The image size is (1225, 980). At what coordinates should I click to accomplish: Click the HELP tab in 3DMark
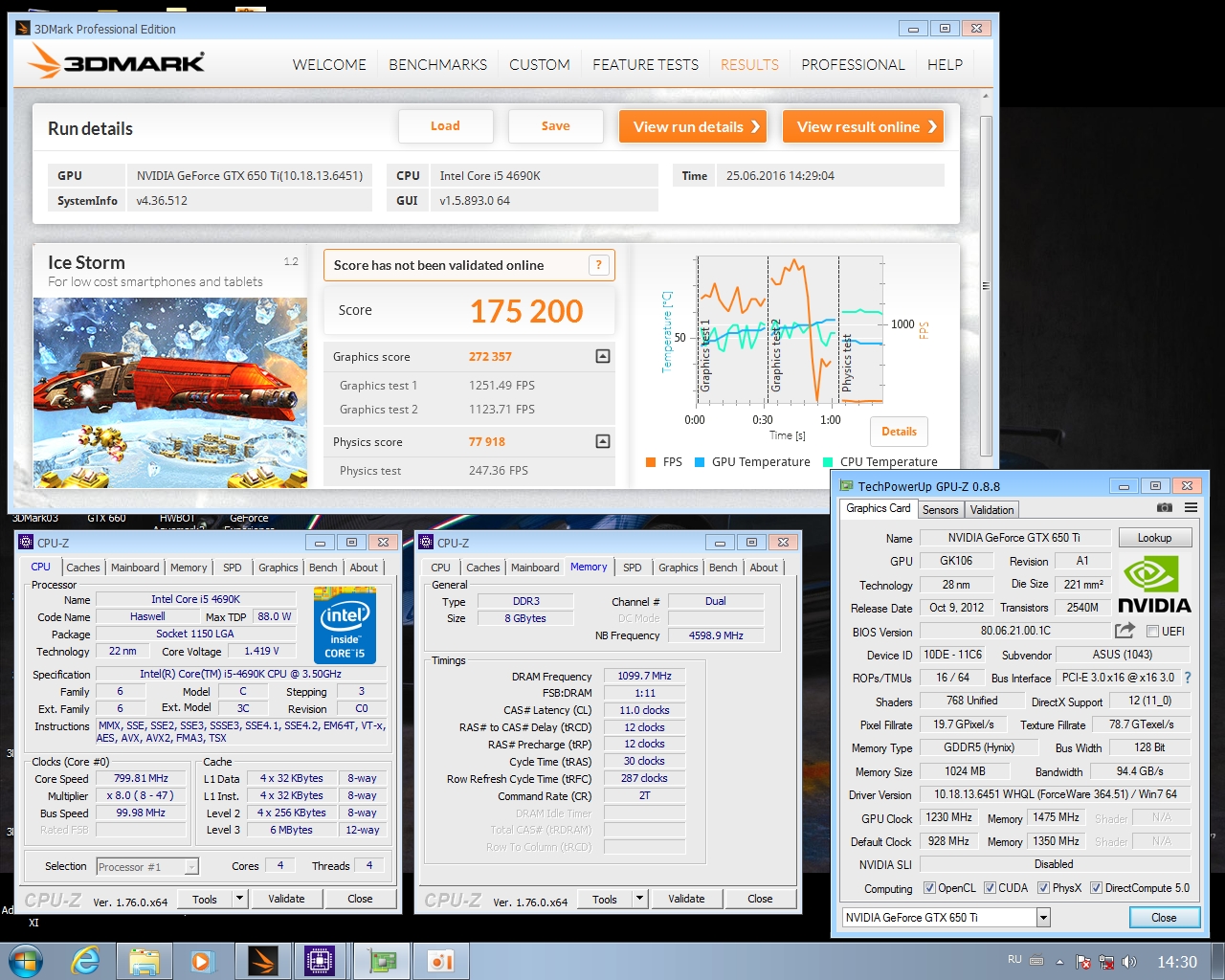pos(945,64)
